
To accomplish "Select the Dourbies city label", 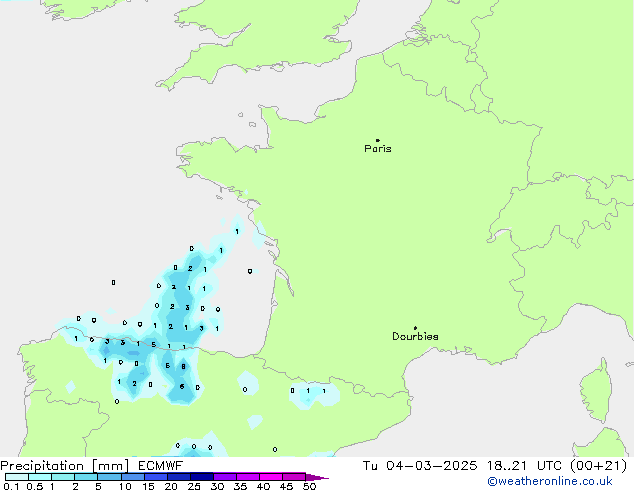I will [x=415, y=337].
